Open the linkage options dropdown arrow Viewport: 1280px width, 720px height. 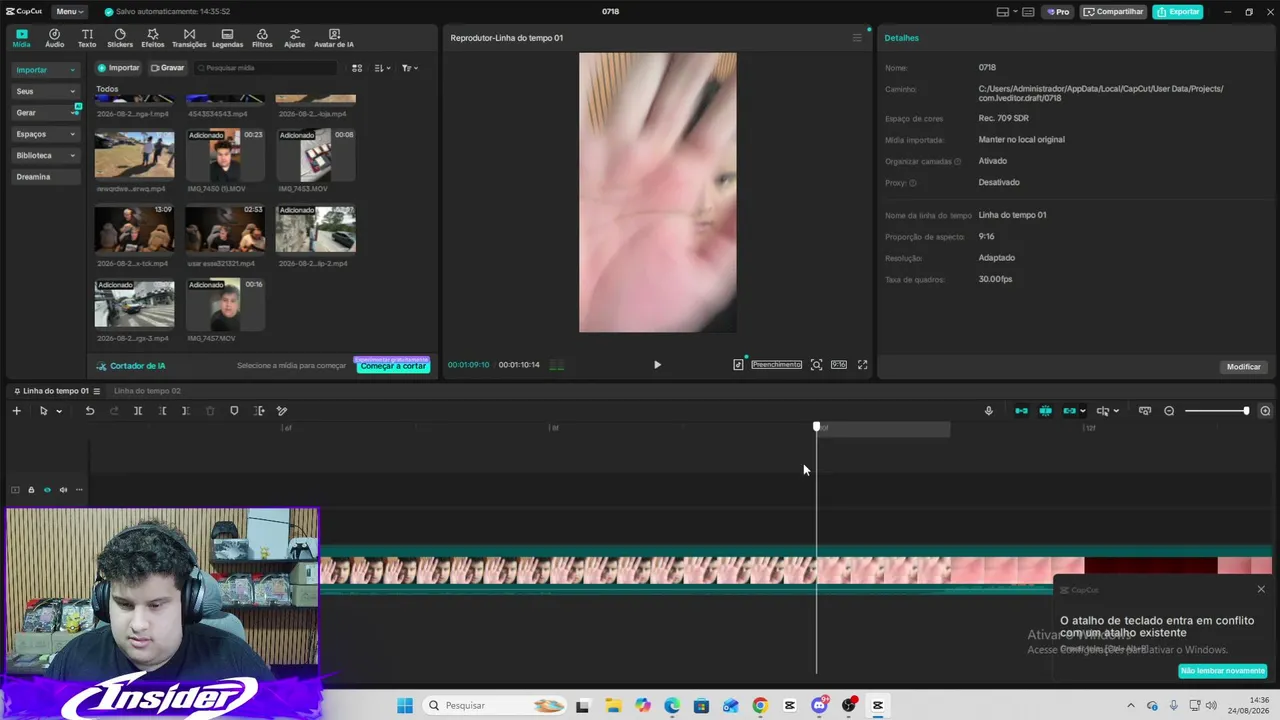click(1083, 411)
